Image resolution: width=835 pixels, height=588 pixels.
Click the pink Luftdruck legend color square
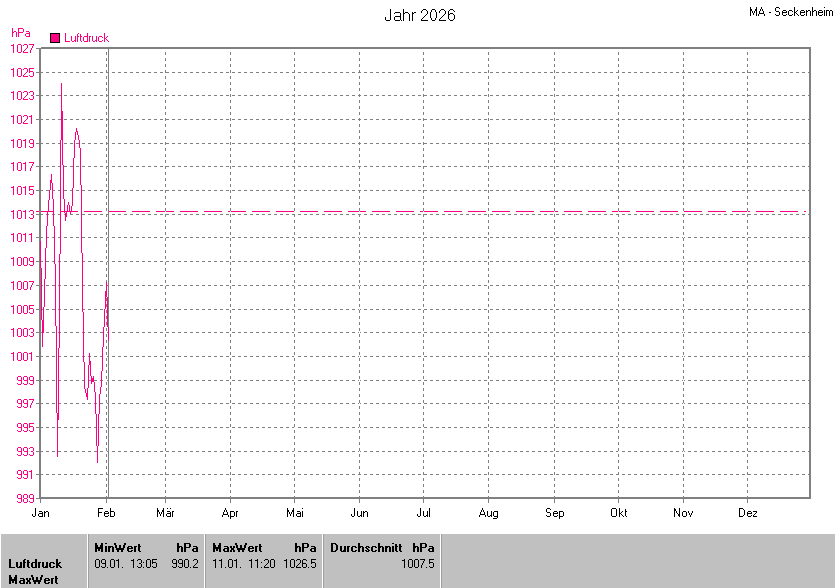click(55, 38)
